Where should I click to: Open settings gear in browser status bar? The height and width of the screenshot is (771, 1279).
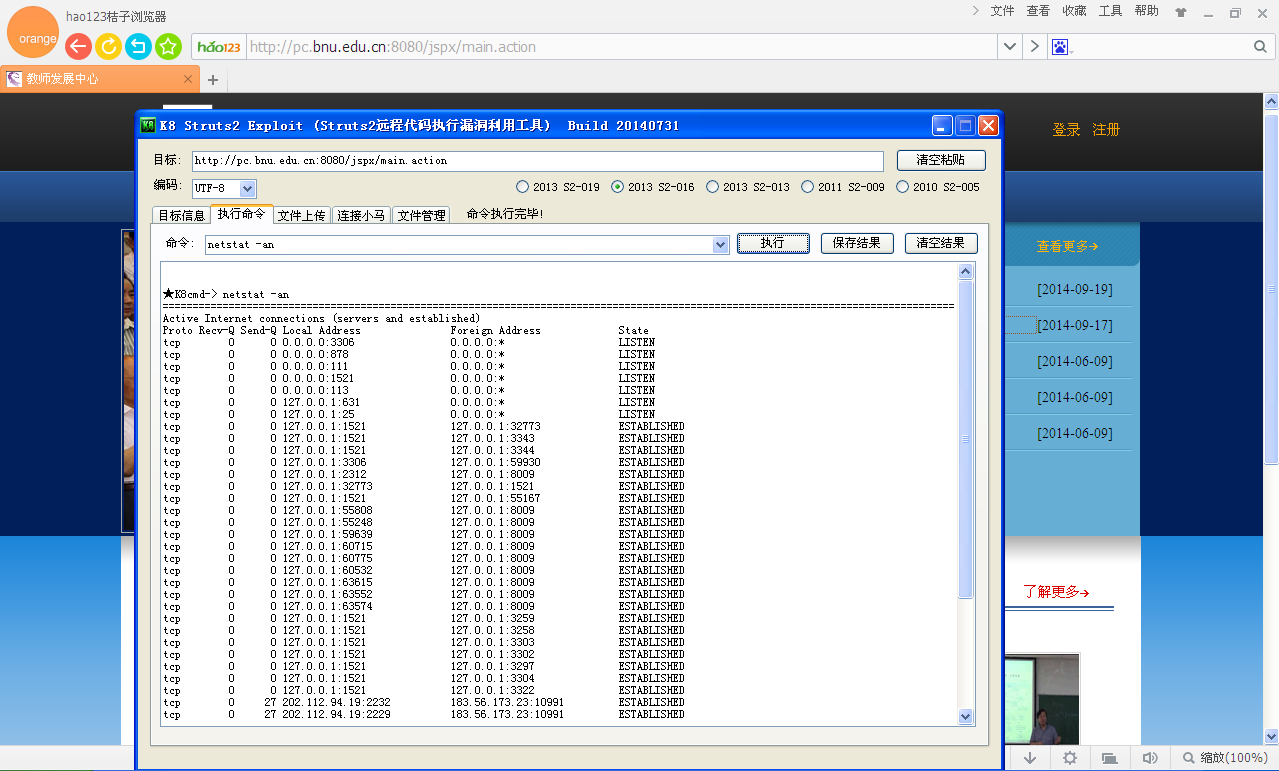pos(1070,758)
